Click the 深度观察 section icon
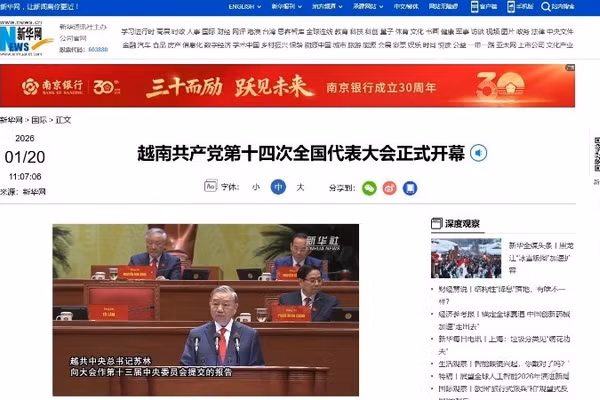The image size is (600, 400). click(437, 224)
